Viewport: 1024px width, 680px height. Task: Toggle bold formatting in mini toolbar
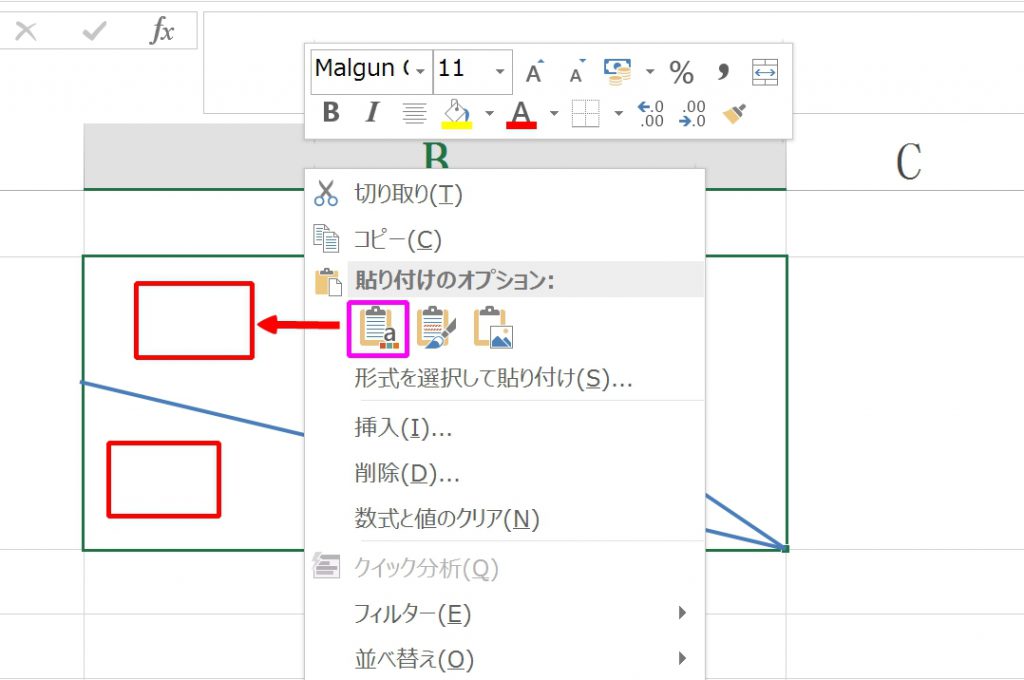[331, 113]
